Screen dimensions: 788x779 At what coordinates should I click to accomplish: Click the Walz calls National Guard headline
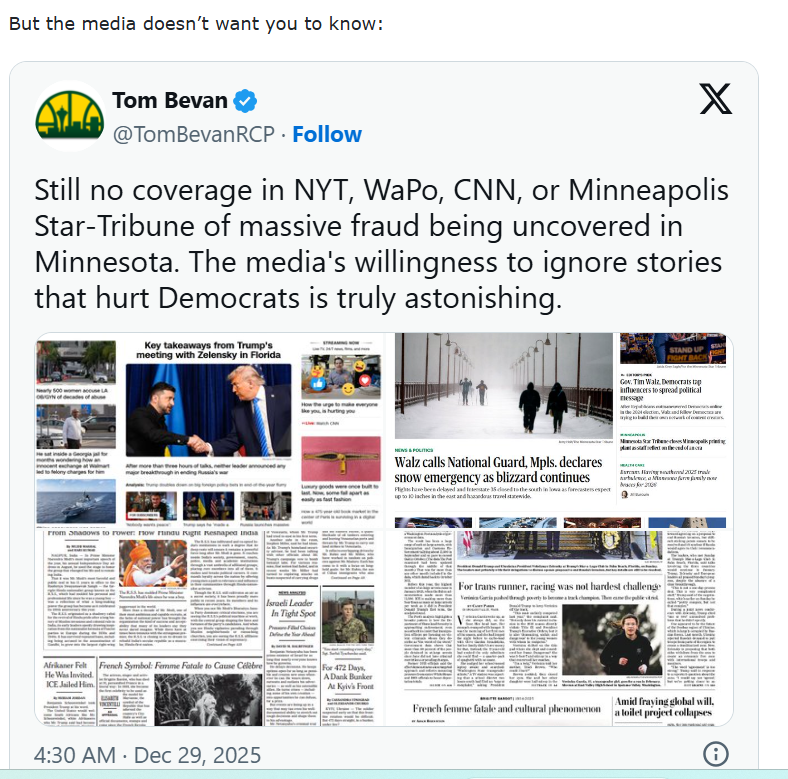(x=498, y=469)
